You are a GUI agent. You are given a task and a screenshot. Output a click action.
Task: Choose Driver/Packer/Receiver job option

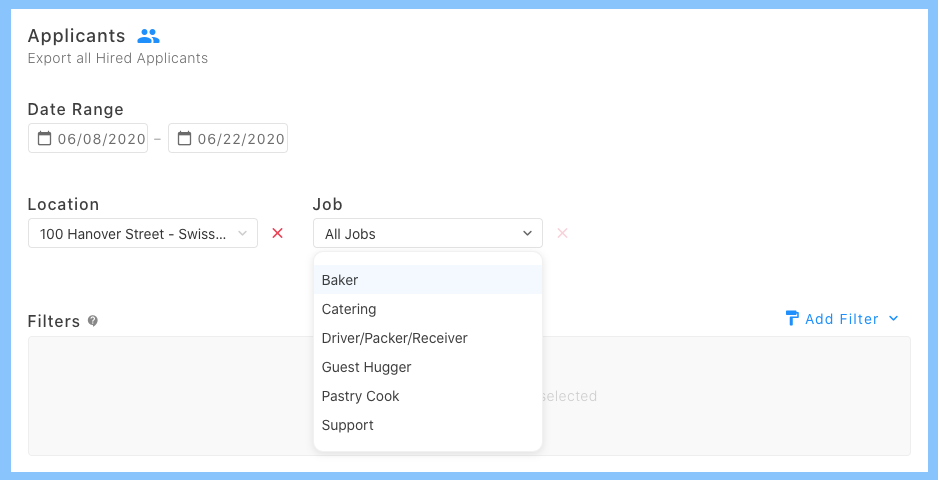394,338
